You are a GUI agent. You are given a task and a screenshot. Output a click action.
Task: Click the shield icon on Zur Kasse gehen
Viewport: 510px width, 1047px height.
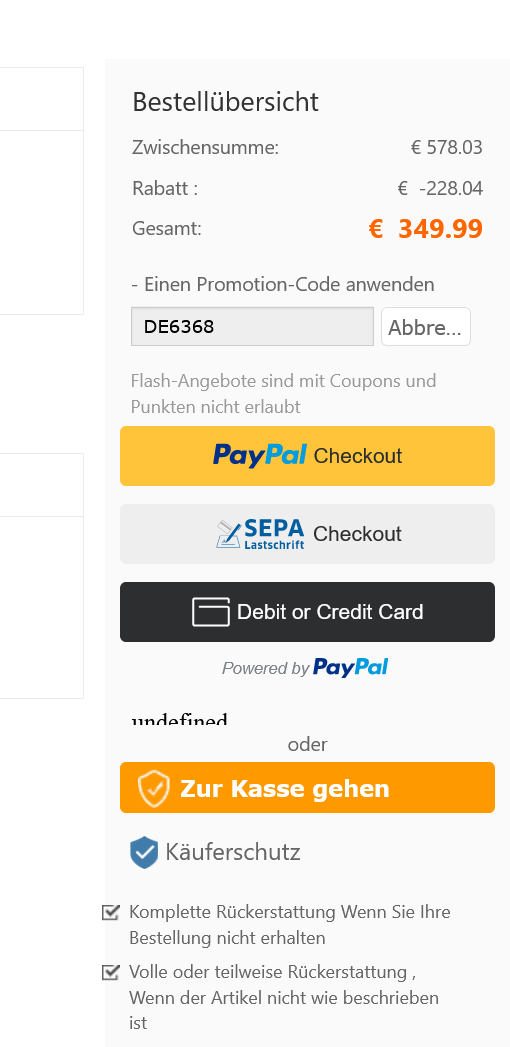tap(154, 788)
